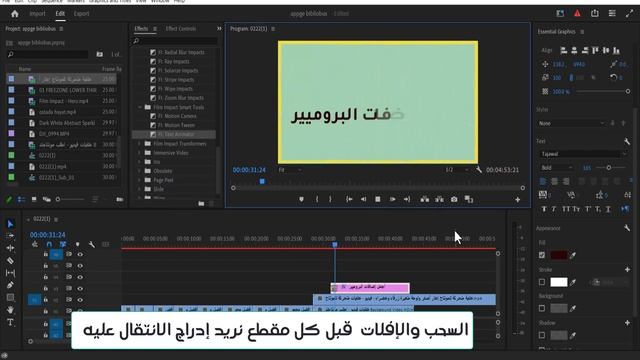Expand Film Impact Transformers folder
This screenshot has height=360, width=640.
coord(140,144)
